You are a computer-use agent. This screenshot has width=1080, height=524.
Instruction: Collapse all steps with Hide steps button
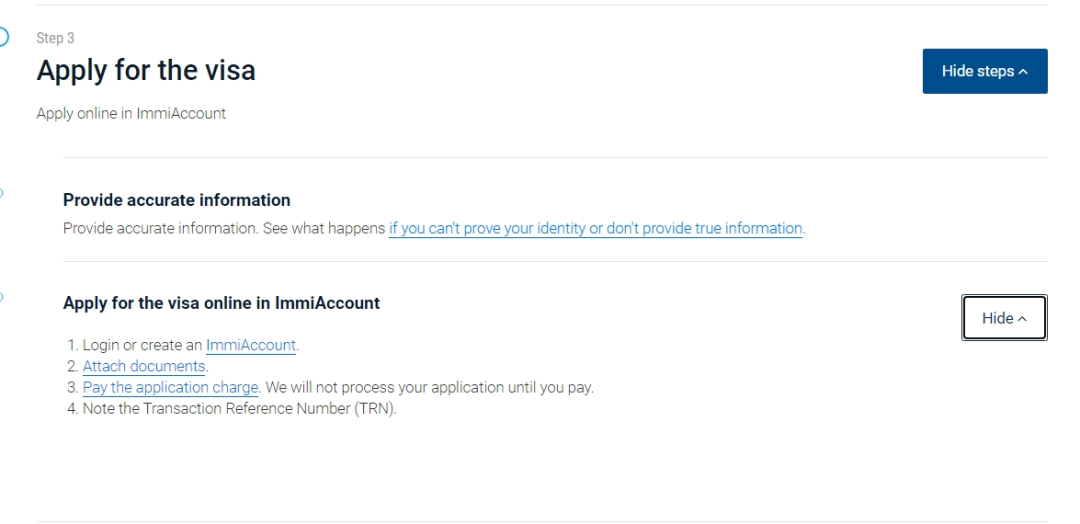pos(984,71)
